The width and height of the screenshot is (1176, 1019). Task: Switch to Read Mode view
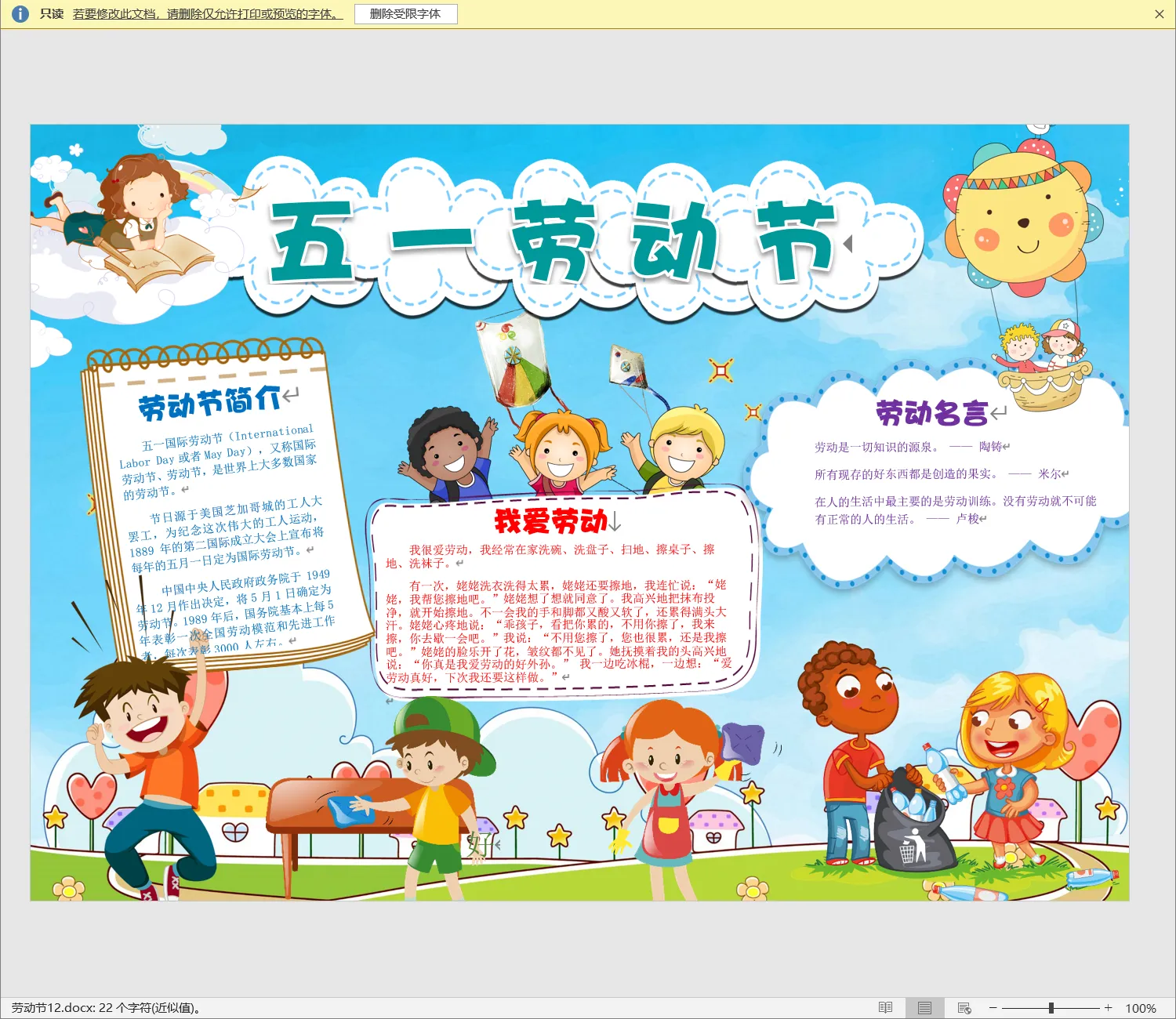pos(885,1008)
